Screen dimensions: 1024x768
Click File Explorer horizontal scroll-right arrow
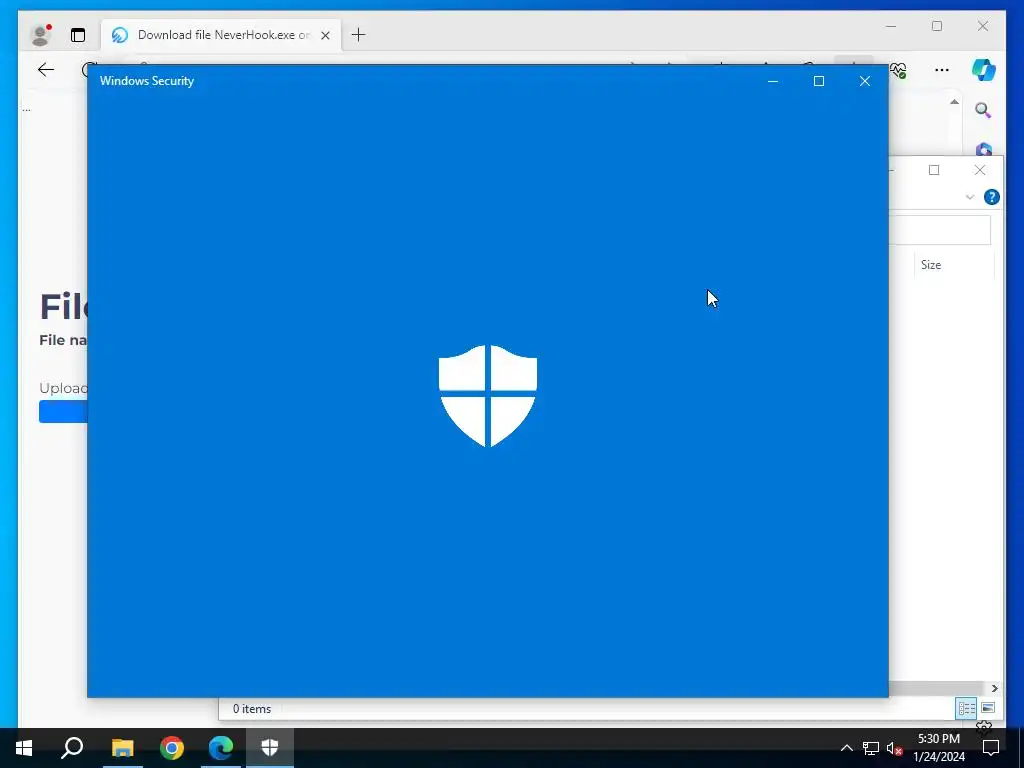coord(994,688)
